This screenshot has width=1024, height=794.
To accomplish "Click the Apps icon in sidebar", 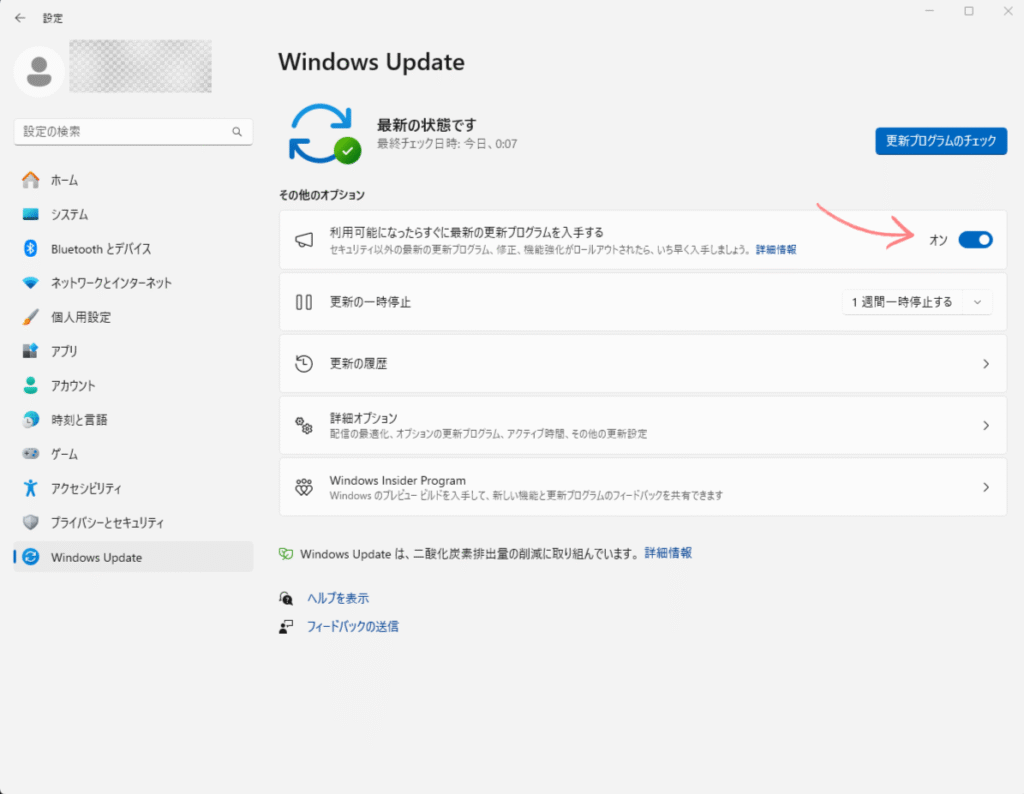I will (x=31, y=351).
